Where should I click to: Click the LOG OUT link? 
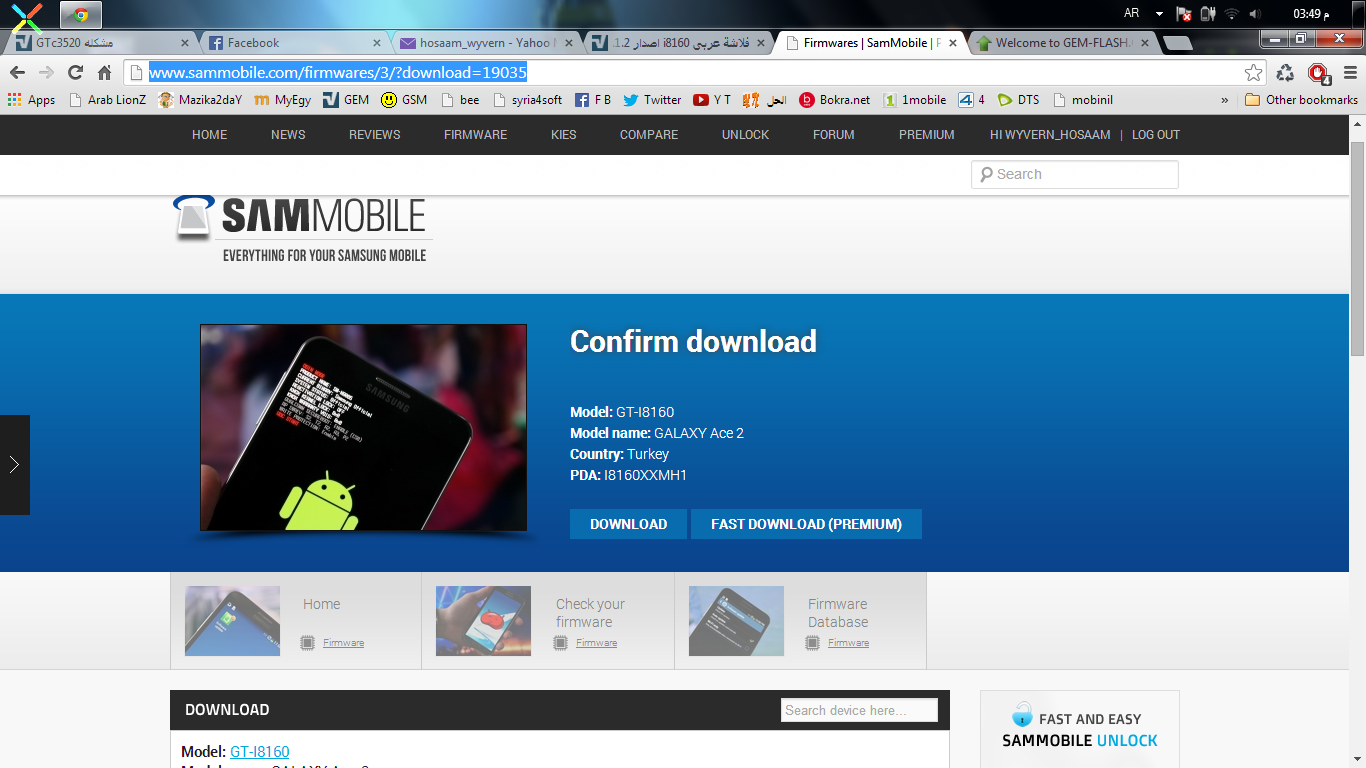tap(1156, 135)
